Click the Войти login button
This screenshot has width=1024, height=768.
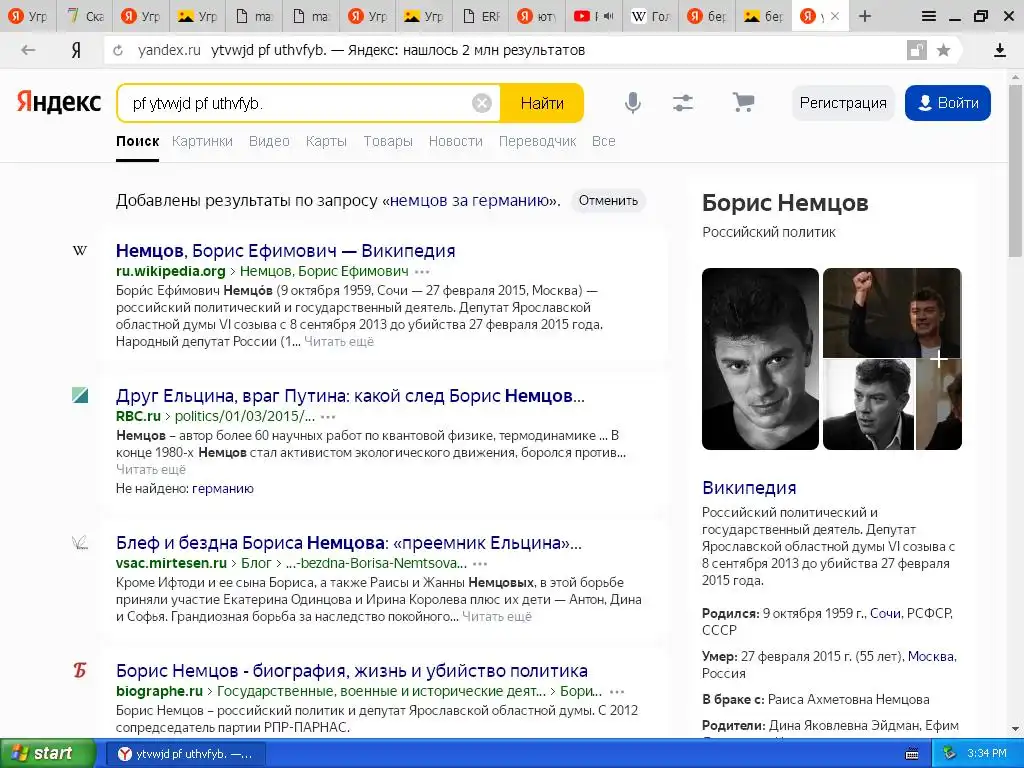click(x=948, y=103)
